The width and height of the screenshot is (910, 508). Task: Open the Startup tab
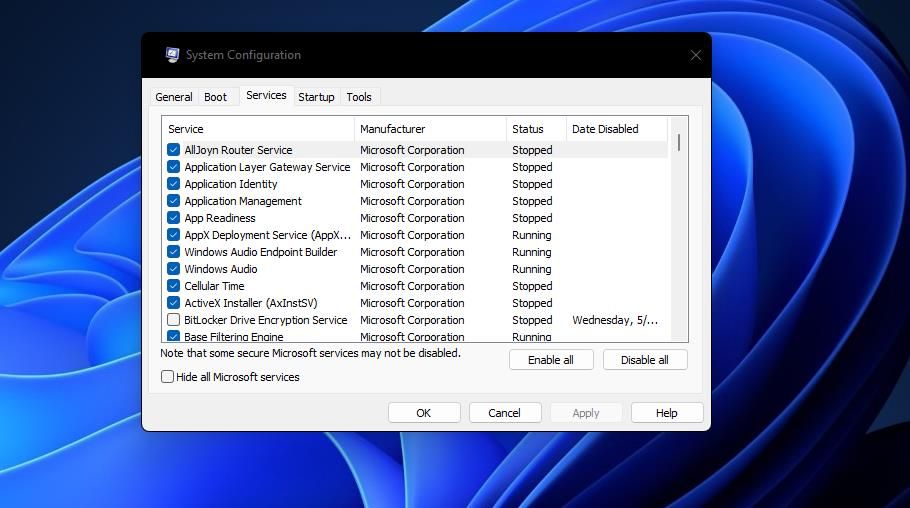(x=316, y=97)
